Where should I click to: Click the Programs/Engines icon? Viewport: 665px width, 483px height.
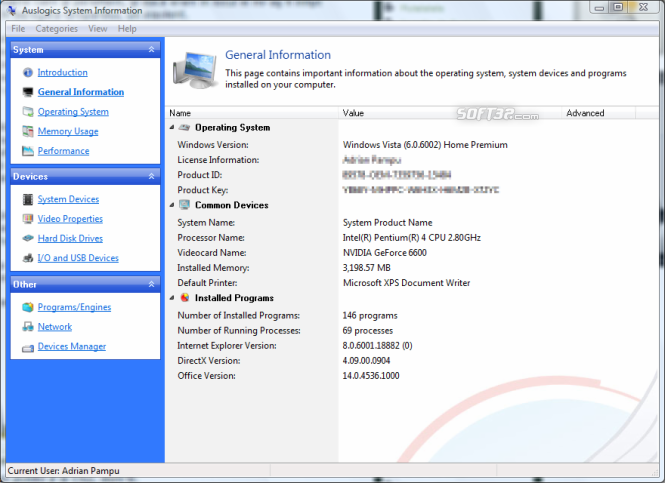pos(28,307)
